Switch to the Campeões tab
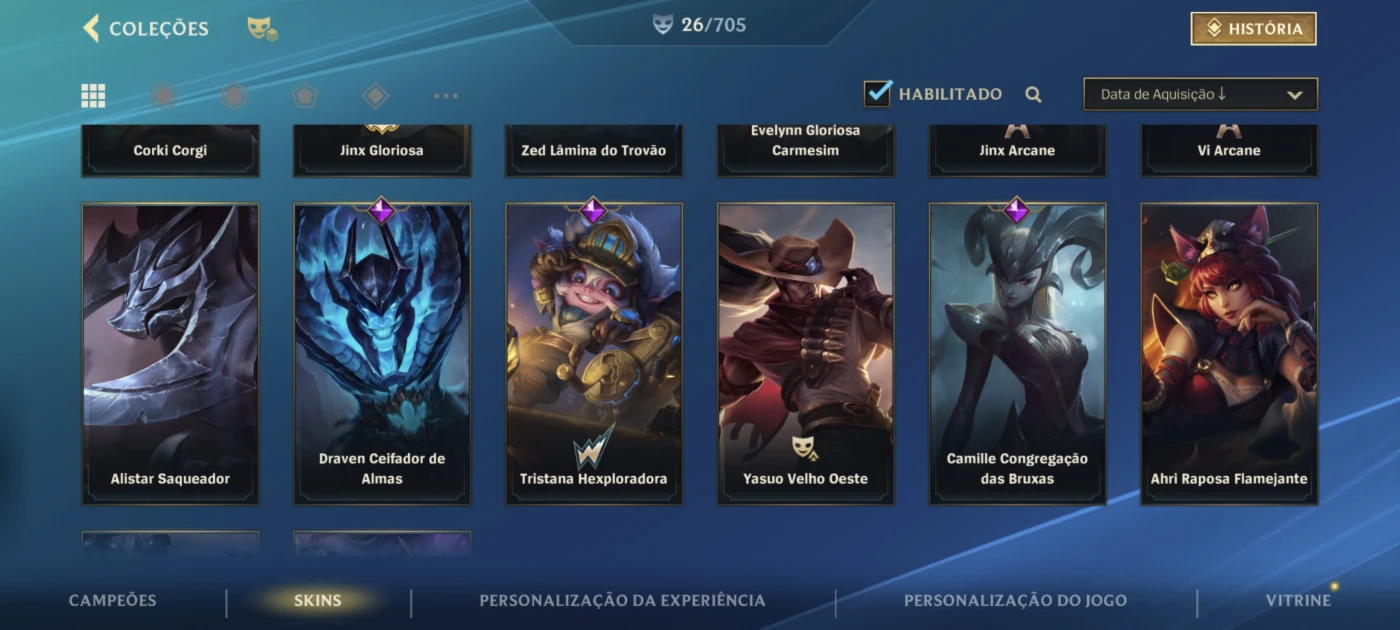The width and height of the screenshot is (1400, 630). [x=113, y=601]
